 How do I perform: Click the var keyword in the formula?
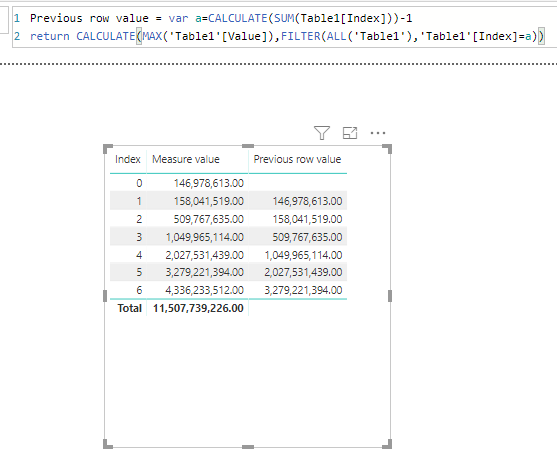179,18
